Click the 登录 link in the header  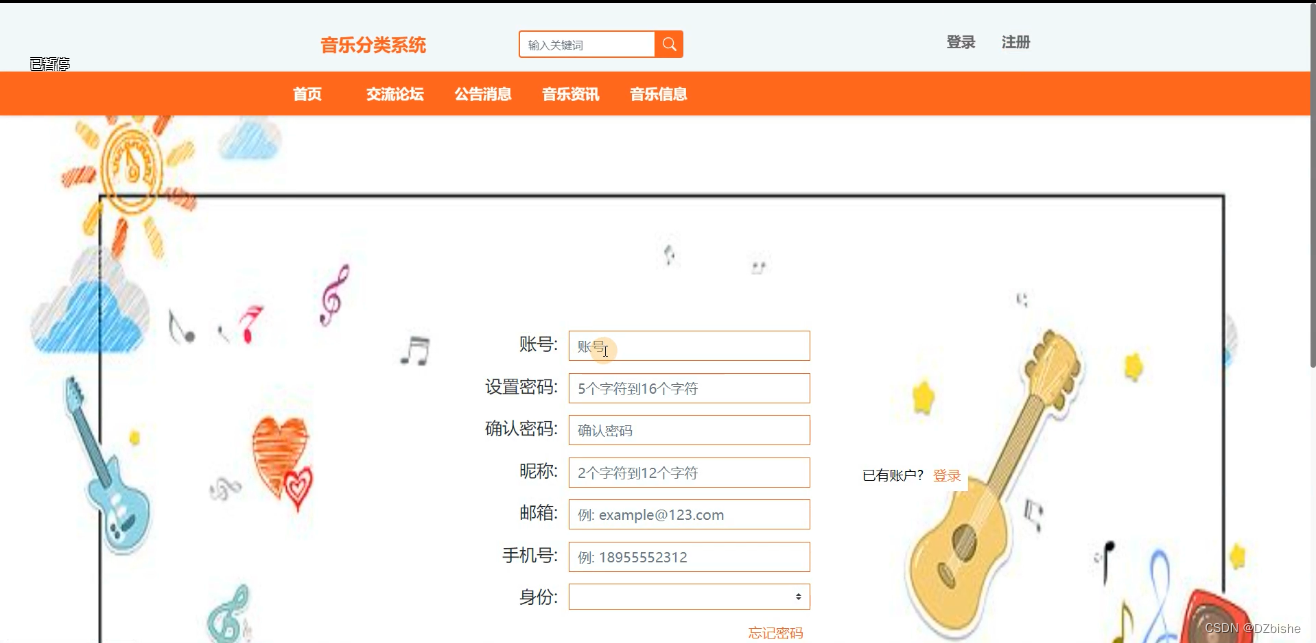pos(961,42)
